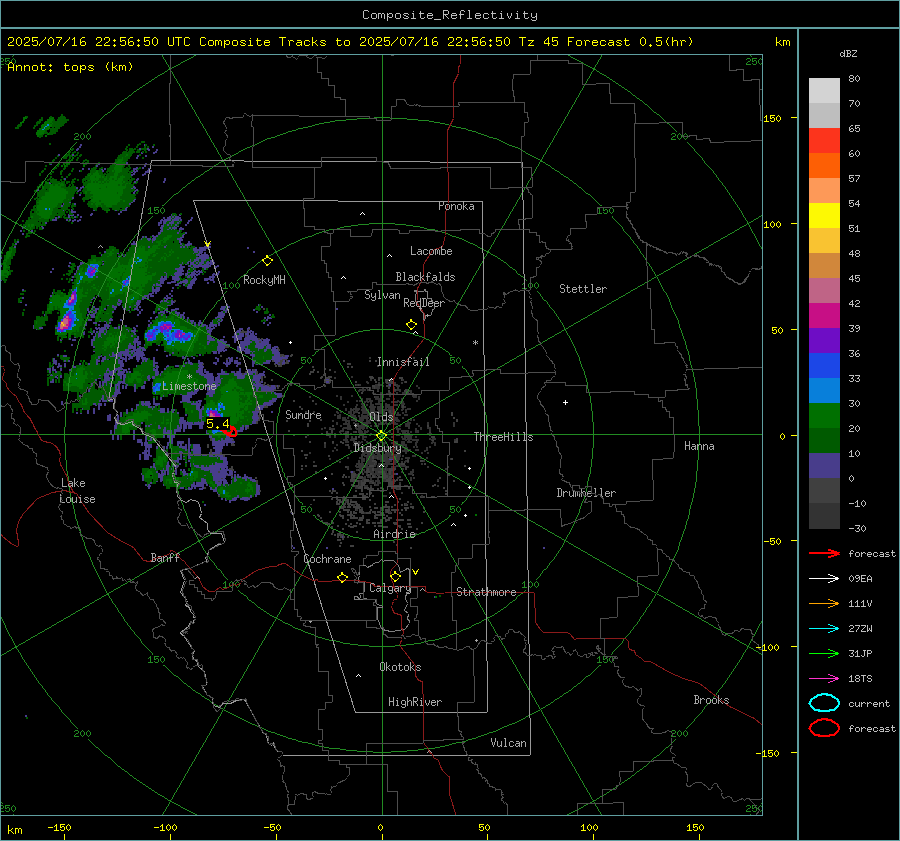Pick the red swatch in dBZ scale
The image size is (900, 841).
click(x=824, y=141)
